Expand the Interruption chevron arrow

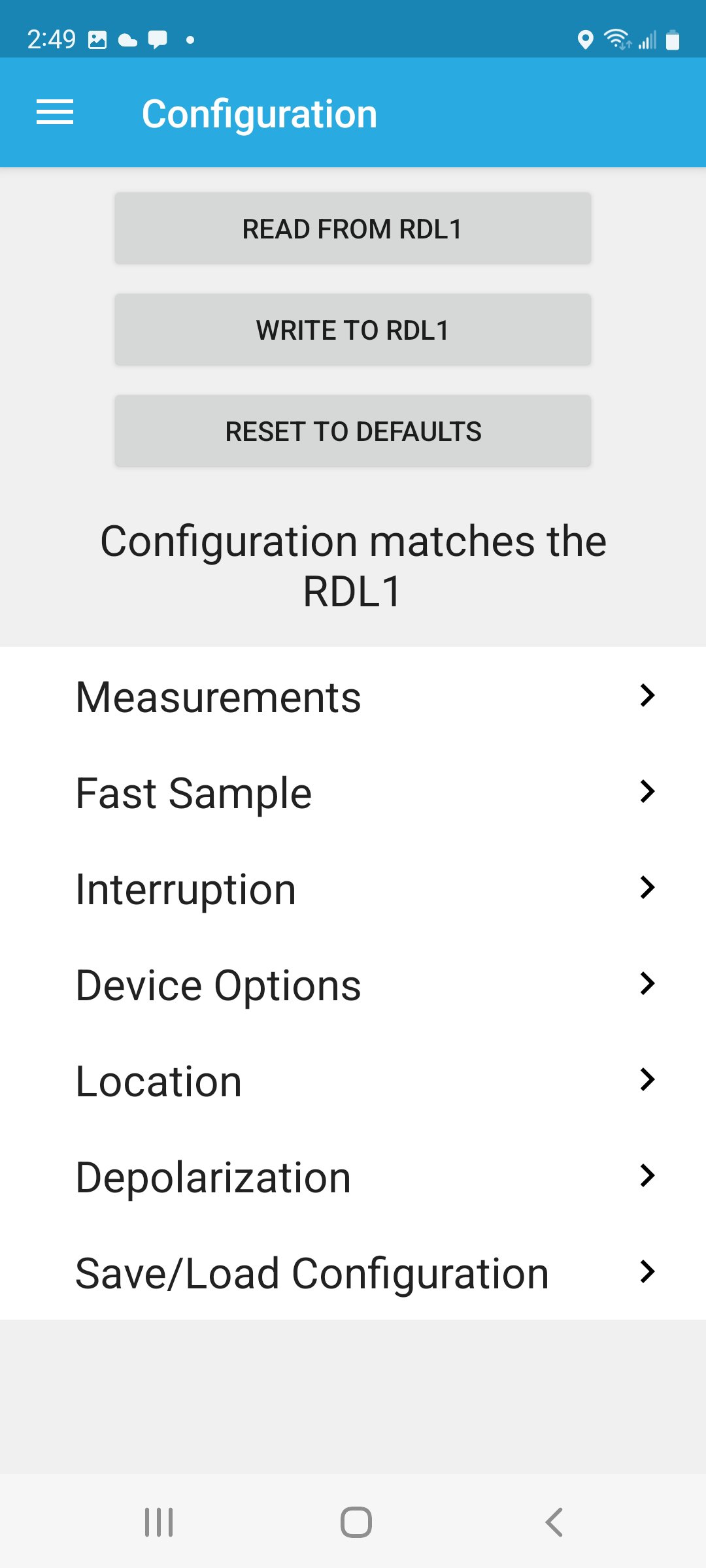[647, 887]
